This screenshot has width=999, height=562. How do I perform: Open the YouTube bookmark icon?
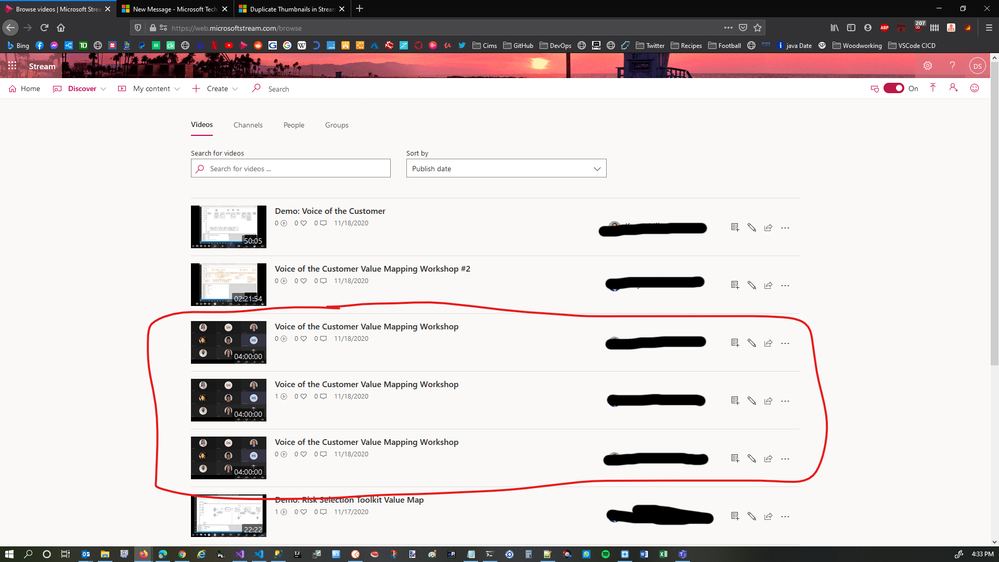click(229, 45)
